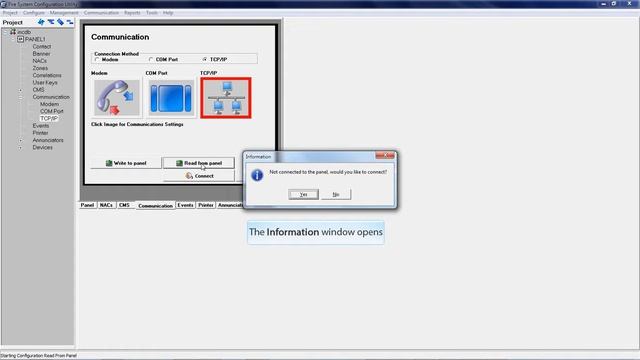Select CMS in the project tree
Screen dimensions: 640x360
click(x=38, y=90)
